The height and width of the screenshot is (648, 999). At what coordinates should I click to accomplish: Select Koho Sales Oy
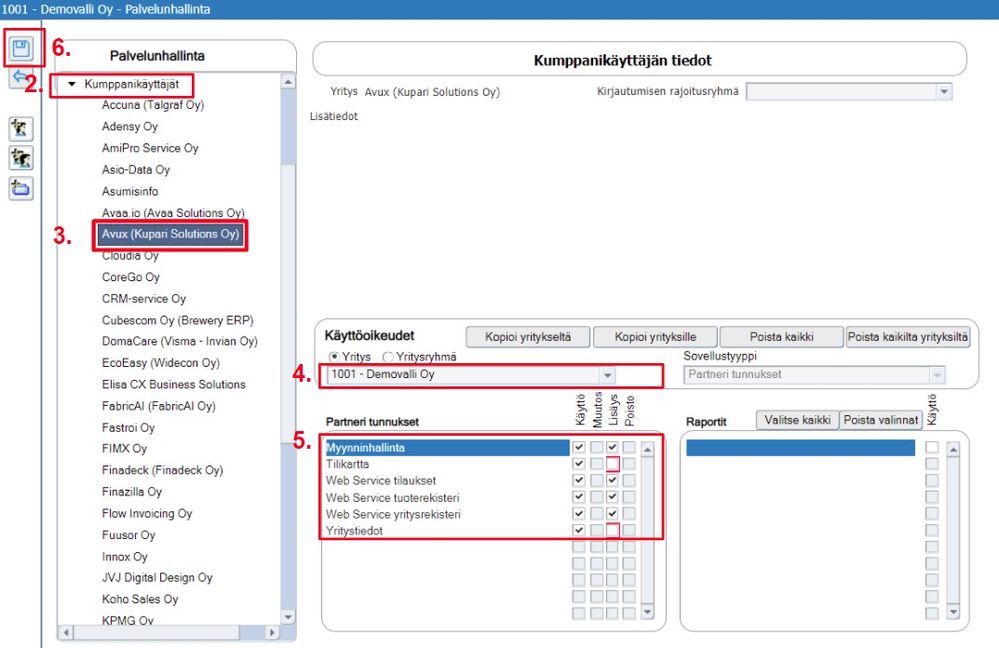click(140, 600)
